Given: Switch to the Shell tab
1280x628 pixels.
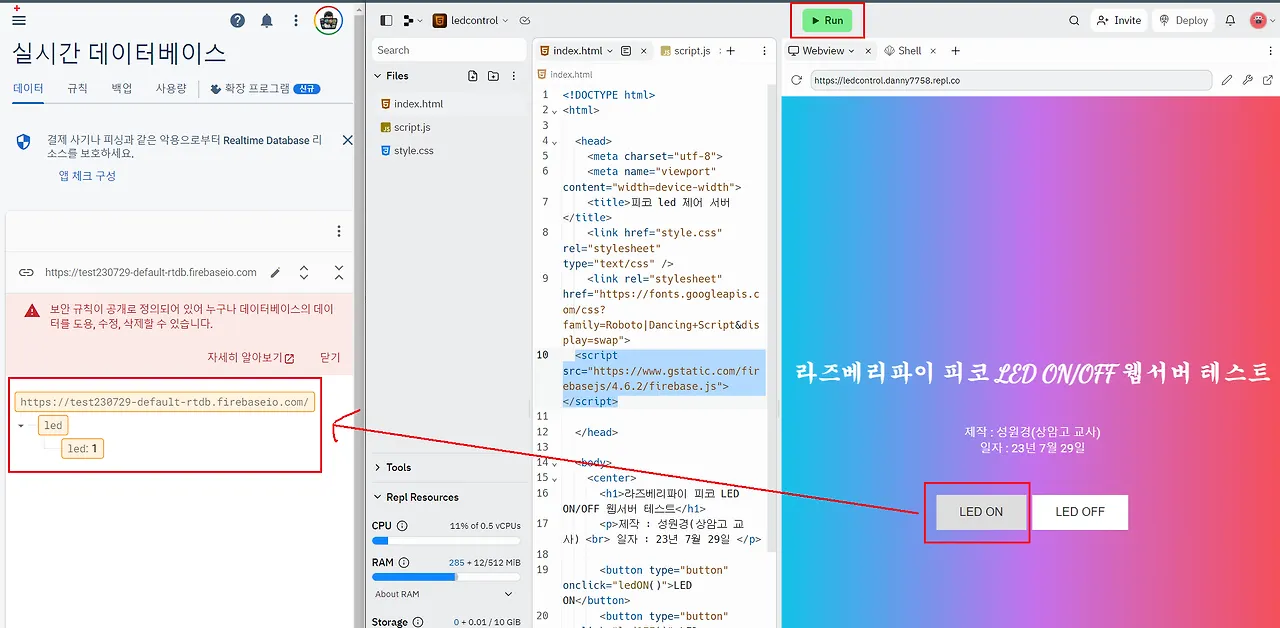Looking at the screenshot, I should (902, 51).
